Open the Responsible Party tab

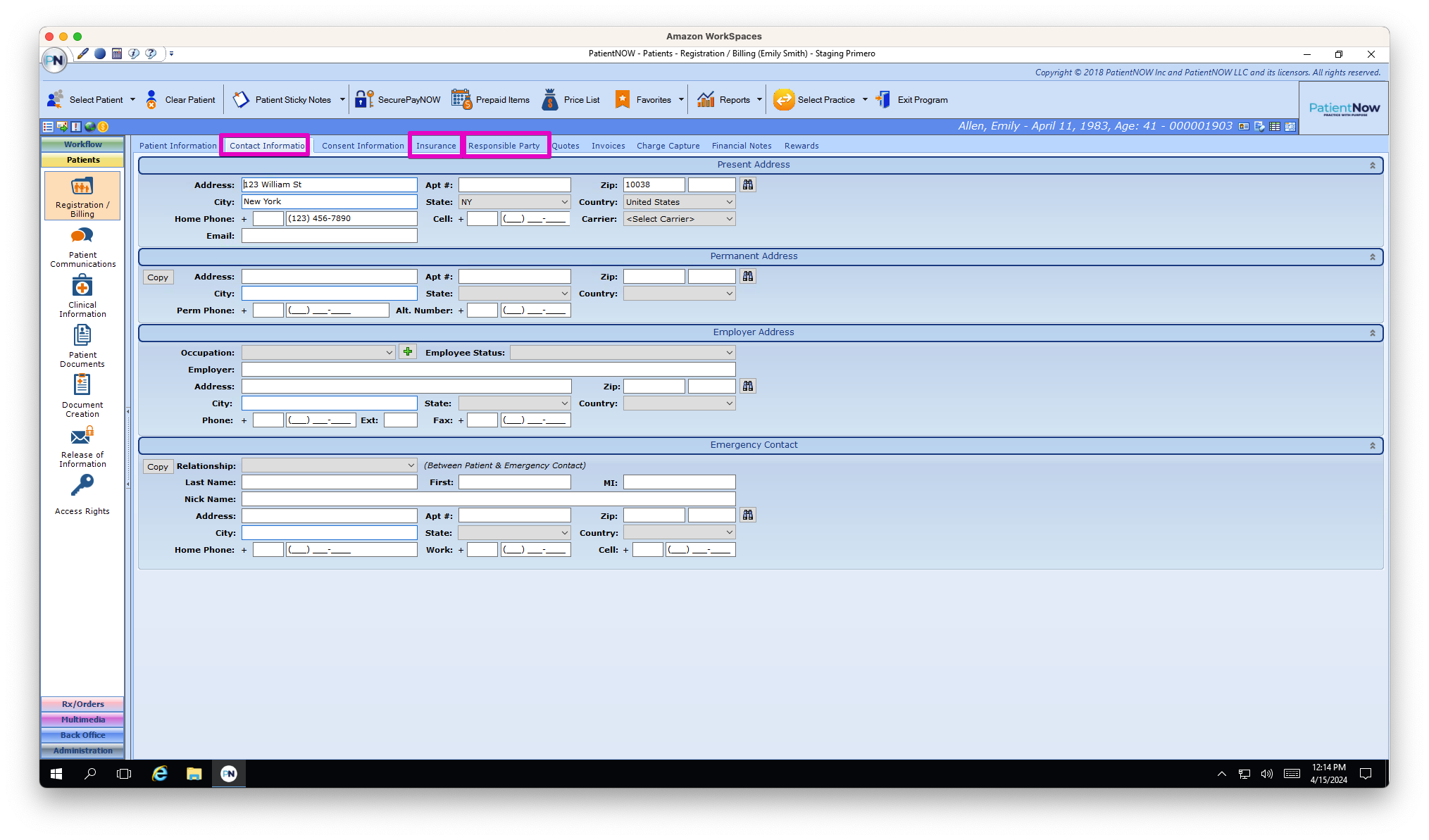pos(506,146)
